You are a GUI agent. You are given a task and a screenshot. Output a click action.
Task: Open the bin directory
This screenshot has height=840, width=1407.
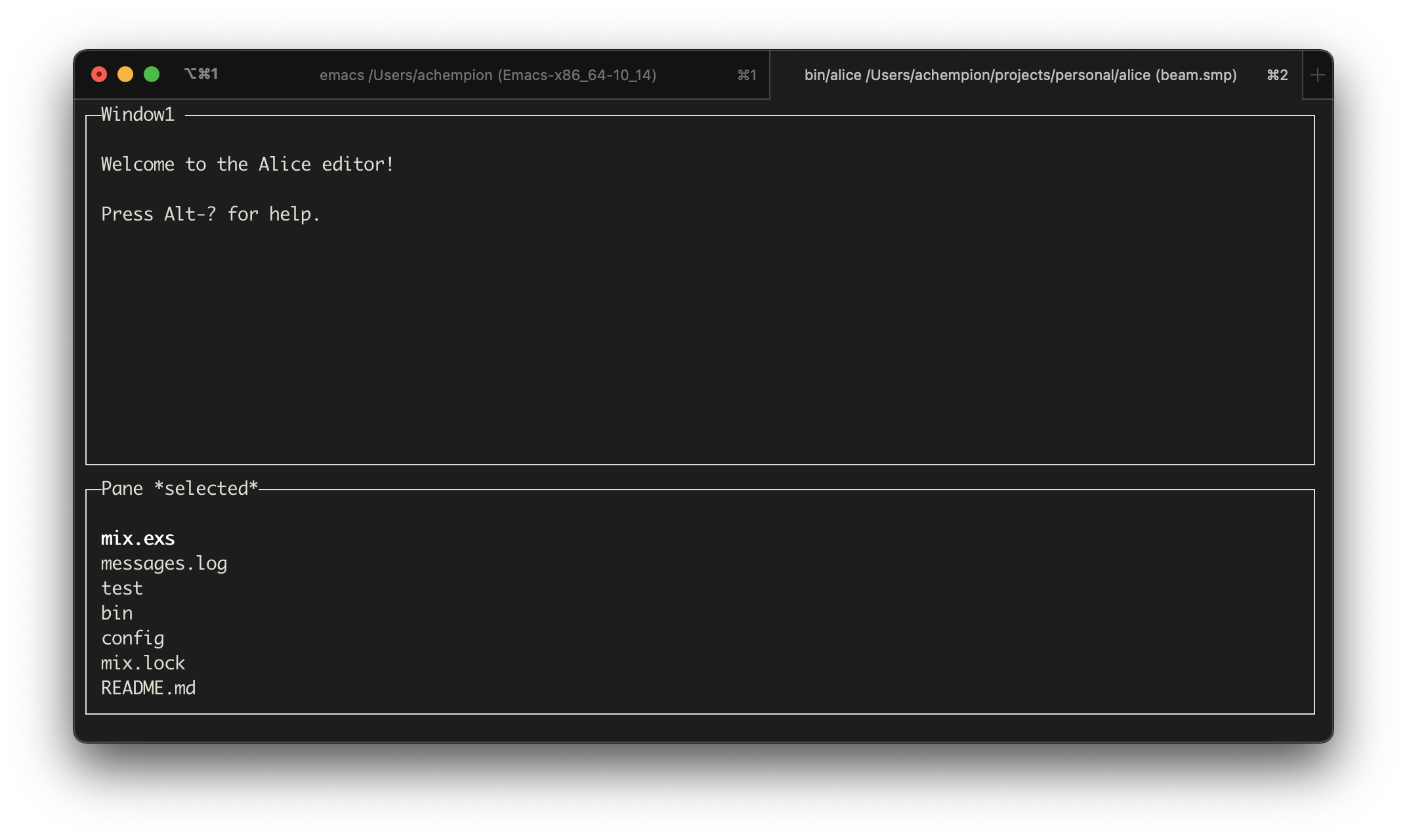(116, 613)
